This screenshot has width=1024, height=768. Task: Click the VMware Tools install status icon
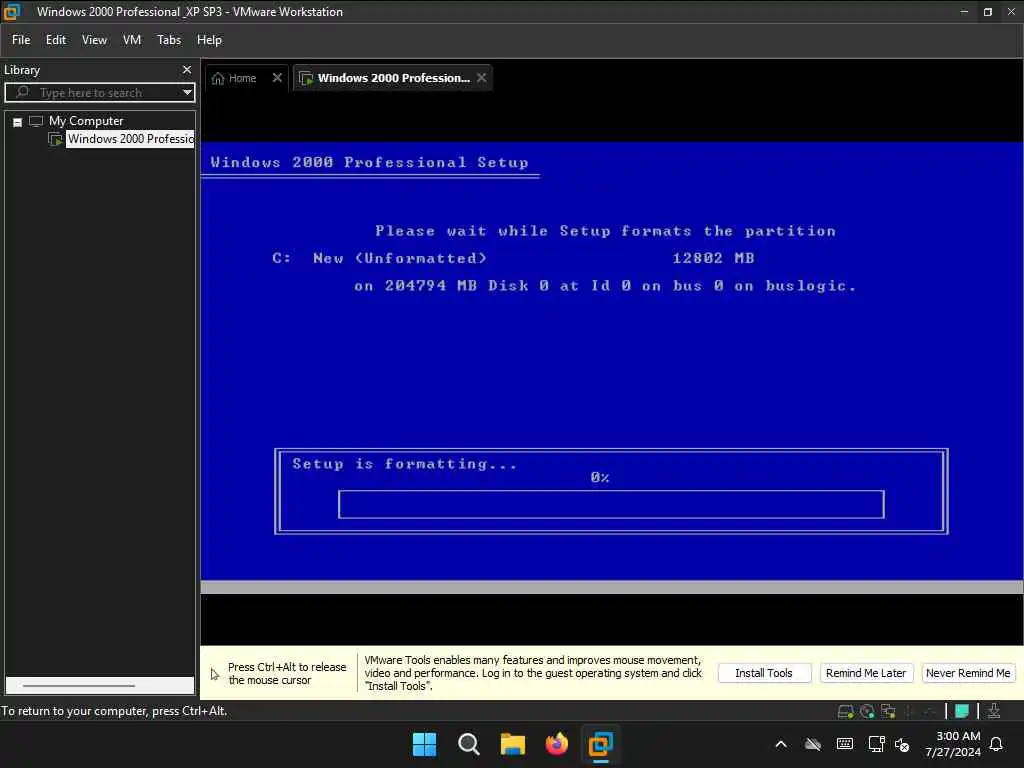point(994,711)
